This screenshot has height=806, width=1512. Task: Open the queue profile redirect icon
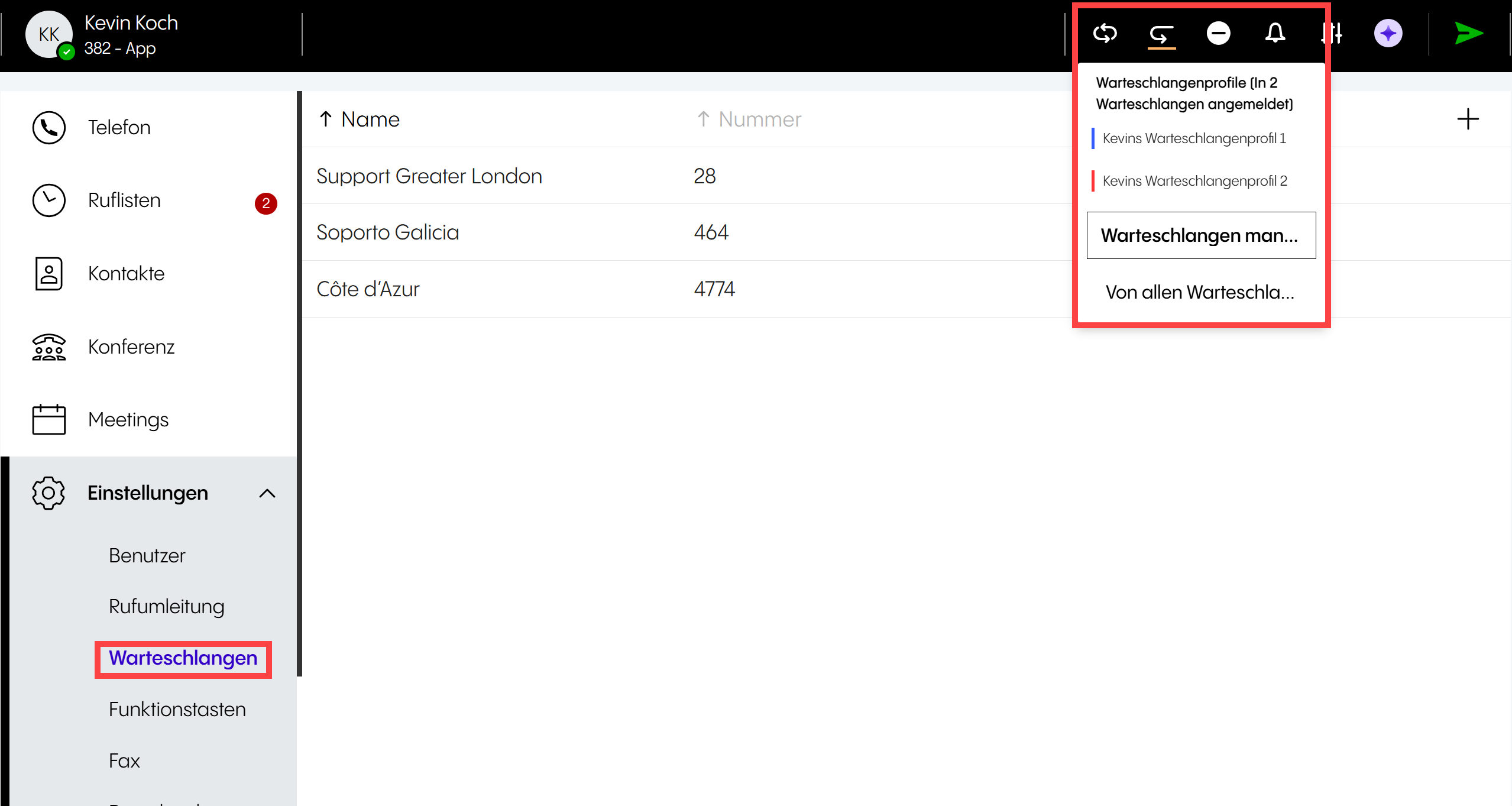1161,34
